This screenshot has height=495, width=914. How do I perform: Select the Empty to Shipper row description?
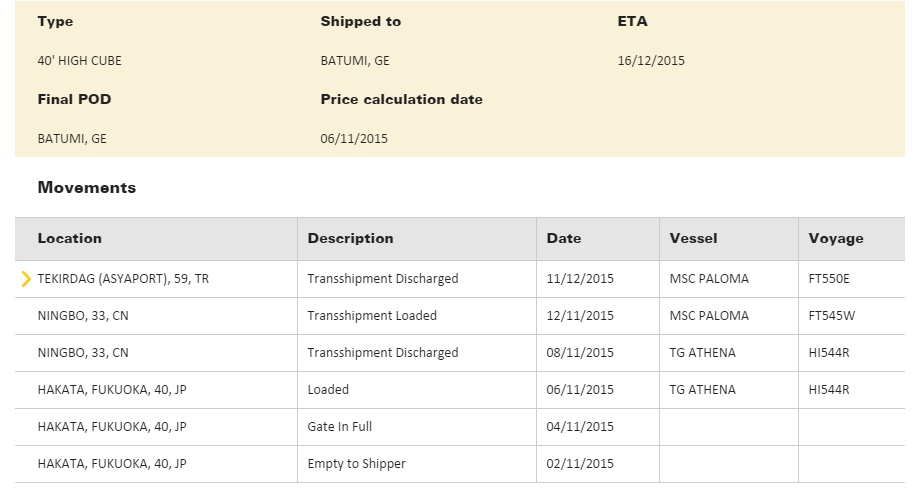coord(356,464)
